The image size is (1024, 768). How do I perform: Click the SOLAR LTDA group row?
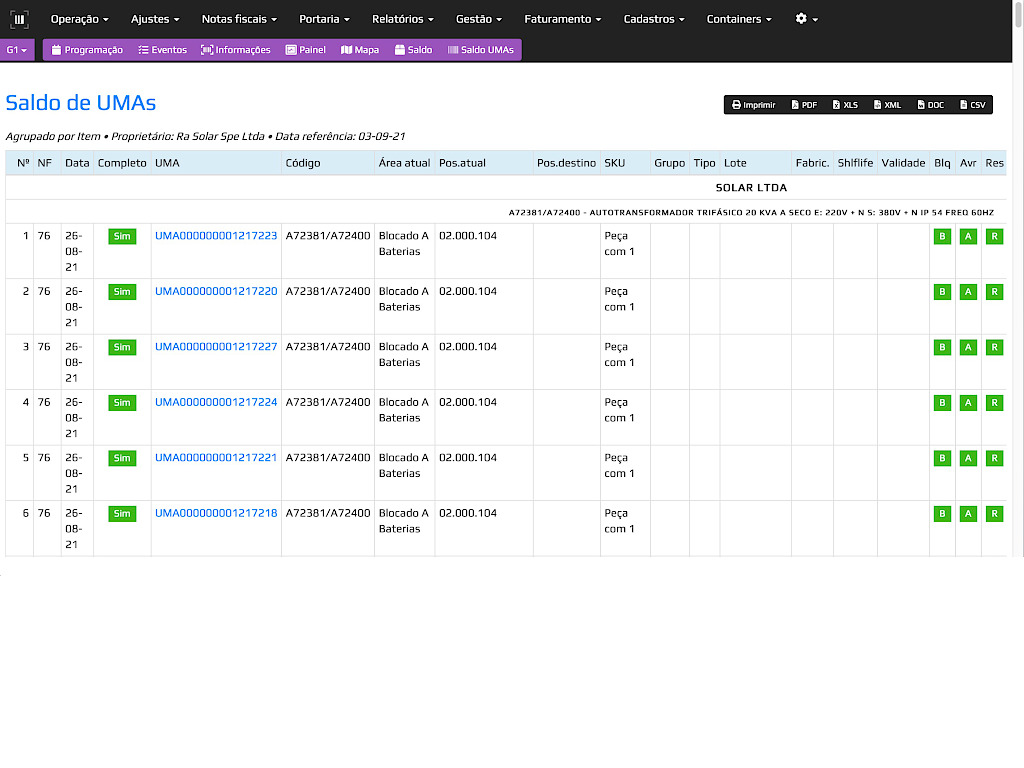[505, 187]
